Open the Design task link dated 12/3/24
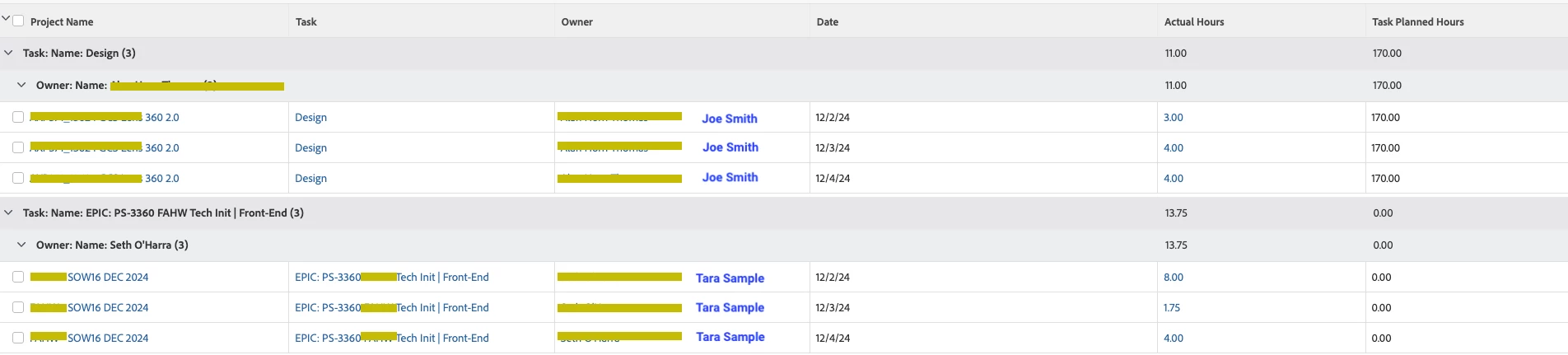1568x355 pixels. [310, 148]
